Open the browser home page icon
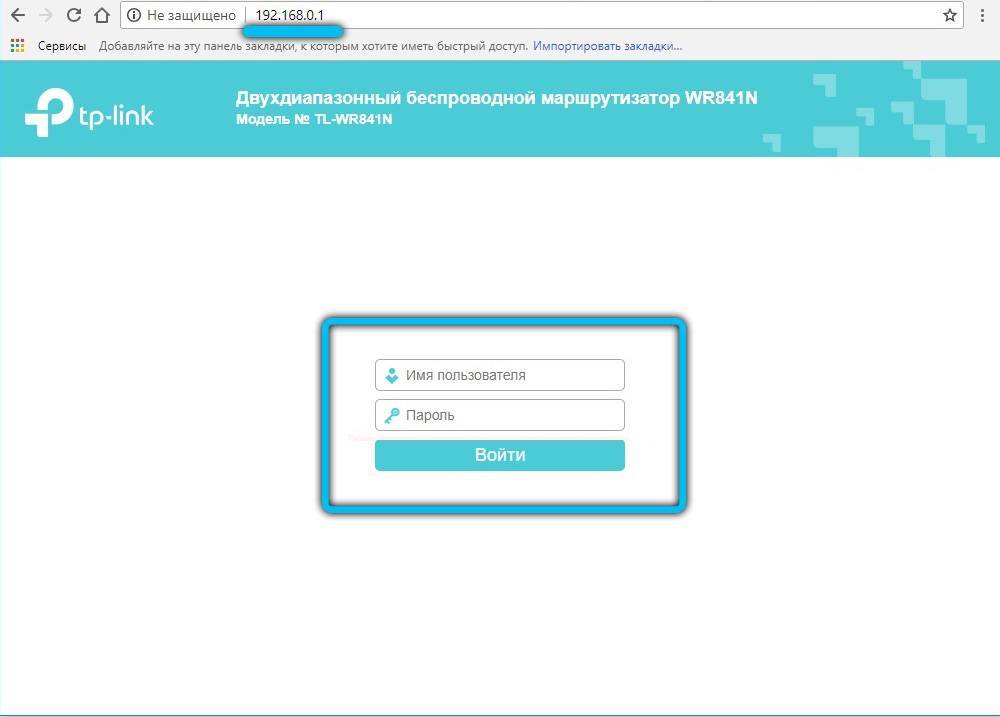The image size is (1000, 717). pos(102,15)
